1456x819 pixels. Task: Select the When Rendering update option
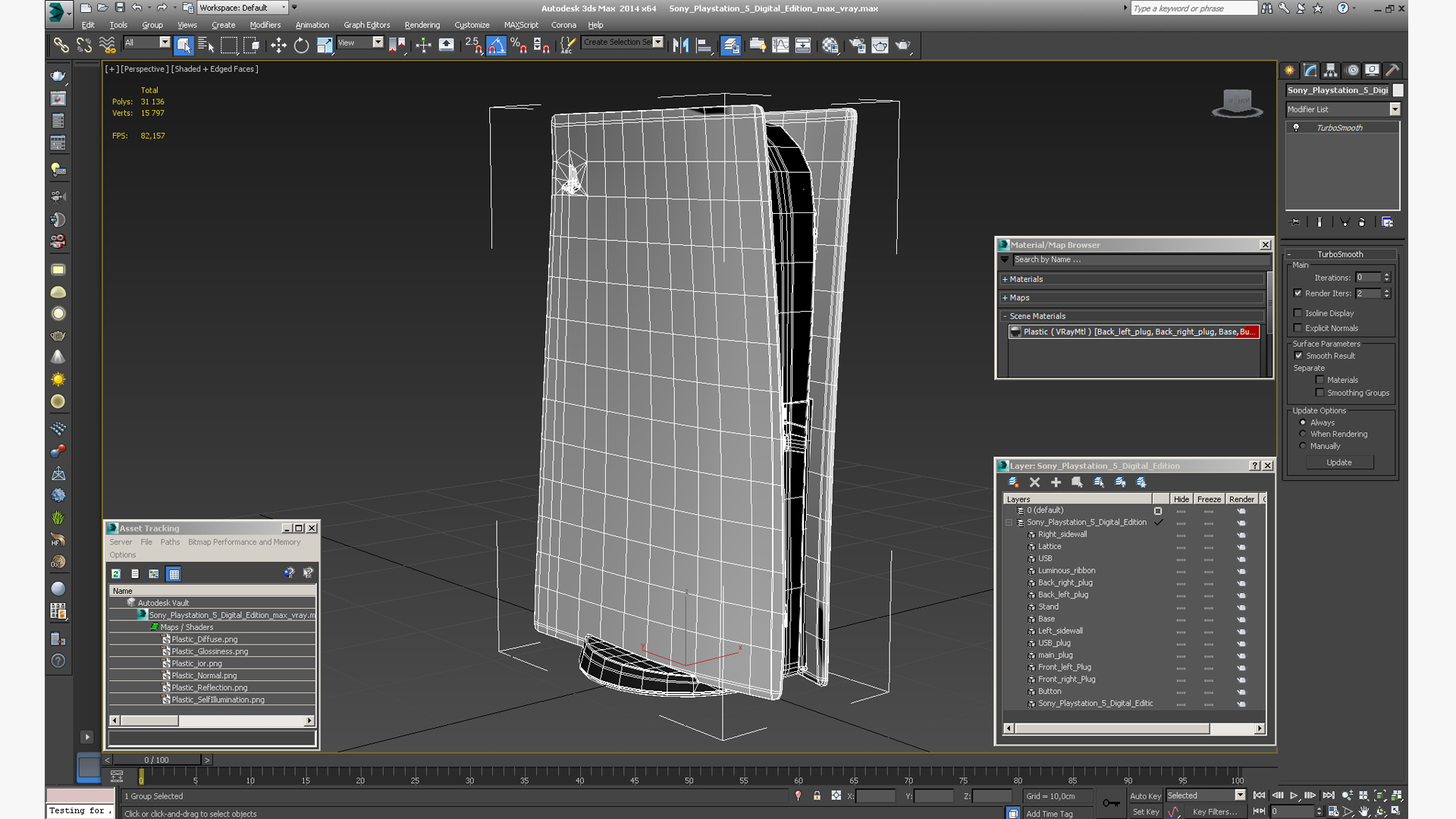tap(1304, 435)
